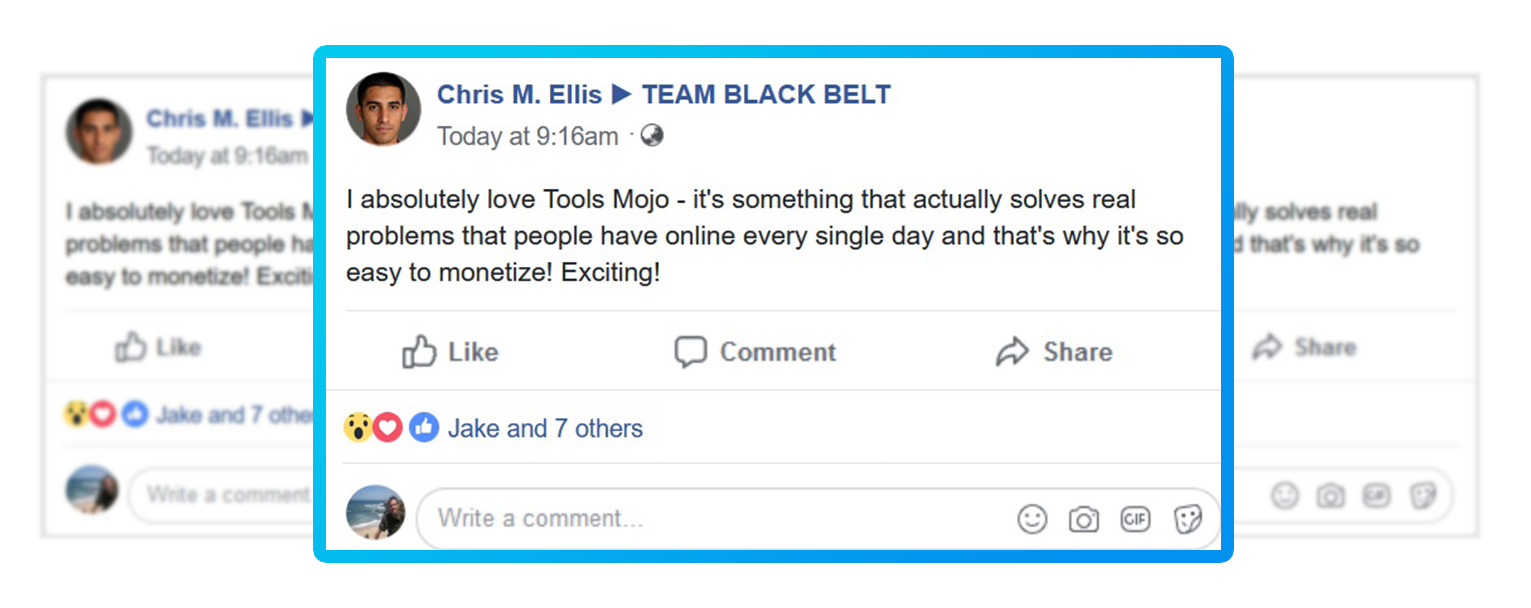View 'Jake and 7 others' reactions list
1531x608 pixels.
point(545,429)
